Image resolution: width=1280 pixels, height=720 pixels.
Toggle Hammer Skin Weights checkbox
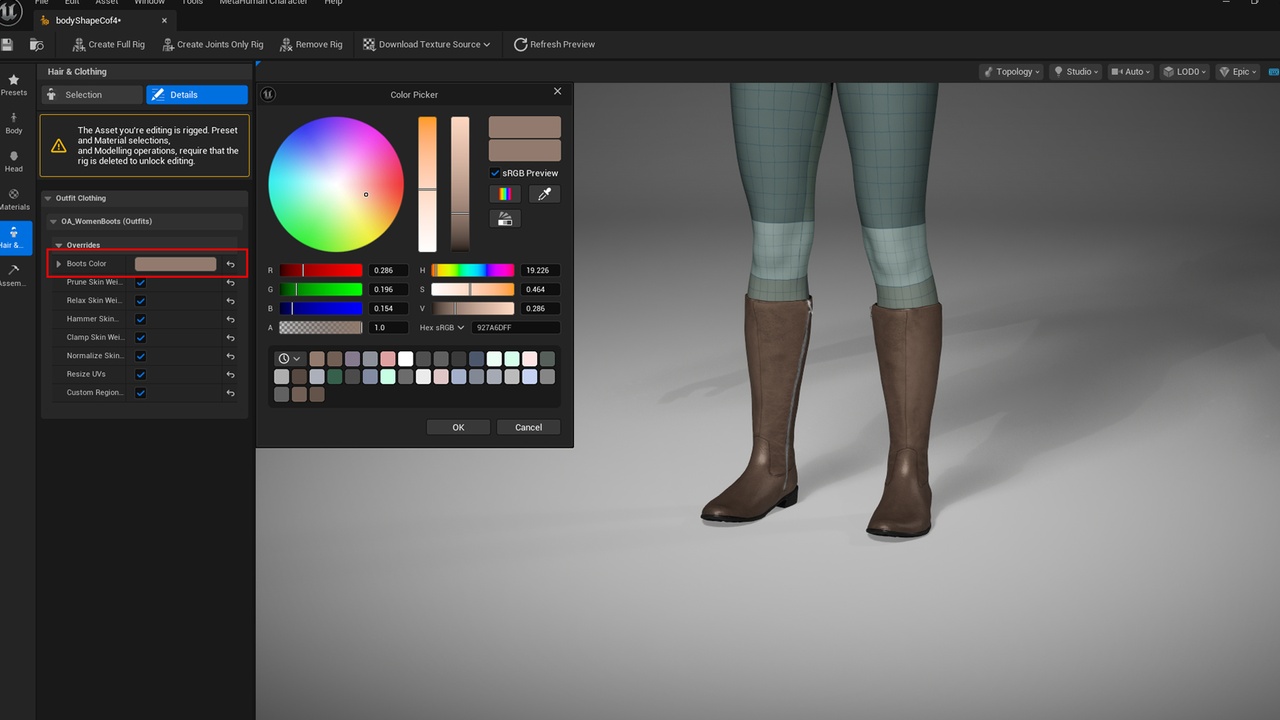point(141,319)
